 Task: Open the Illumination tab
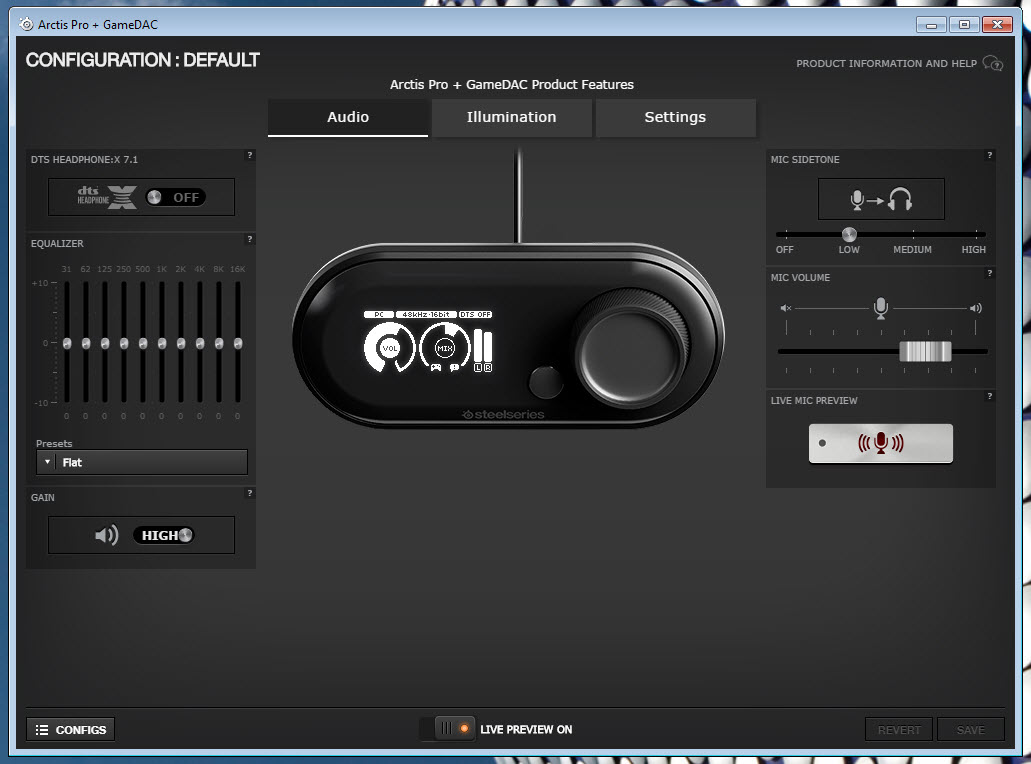click(512, 118)
